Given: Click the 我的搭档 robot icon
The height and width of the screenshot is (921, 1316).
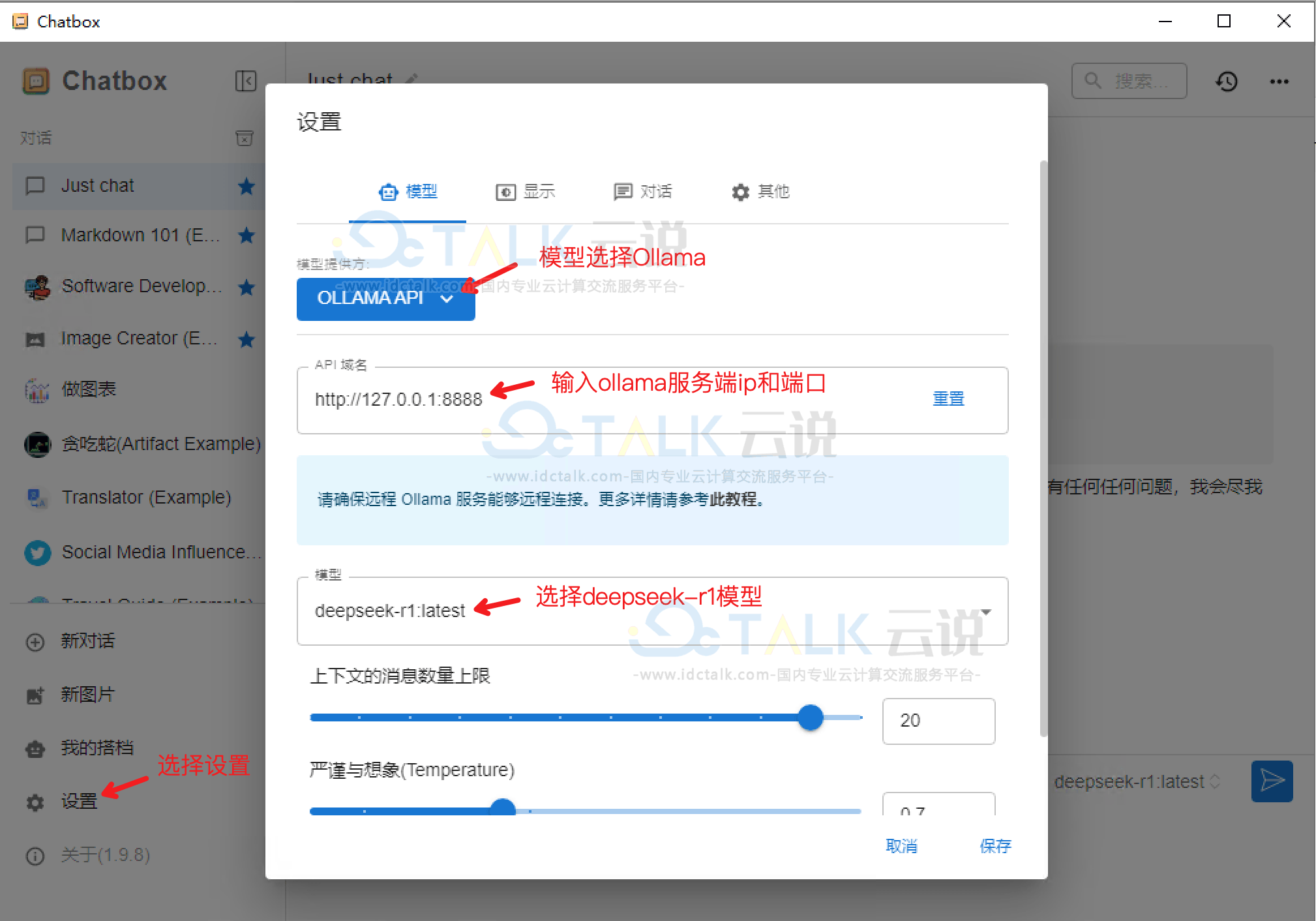Looking at the screenshot, I should pyautogui.click(x=35, y=748).
